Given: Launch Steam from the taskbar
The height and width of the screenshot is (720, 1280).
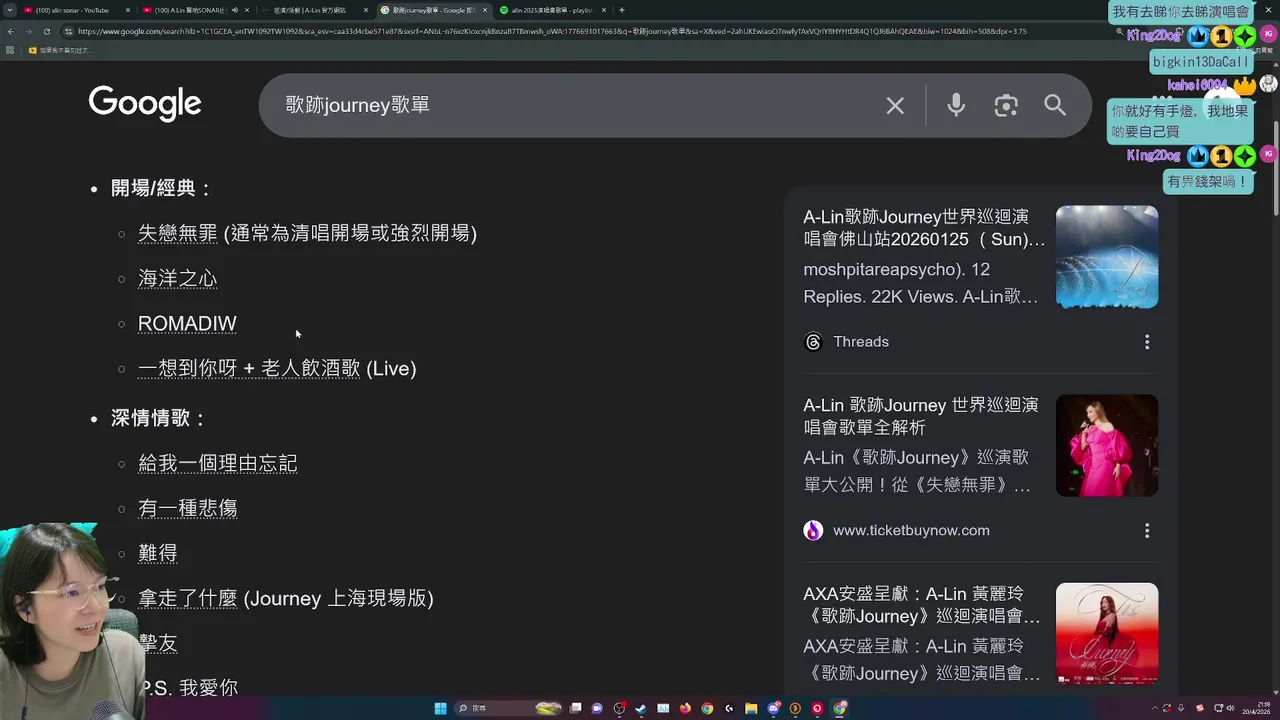Looking at the screenshot, I should 641,708.
